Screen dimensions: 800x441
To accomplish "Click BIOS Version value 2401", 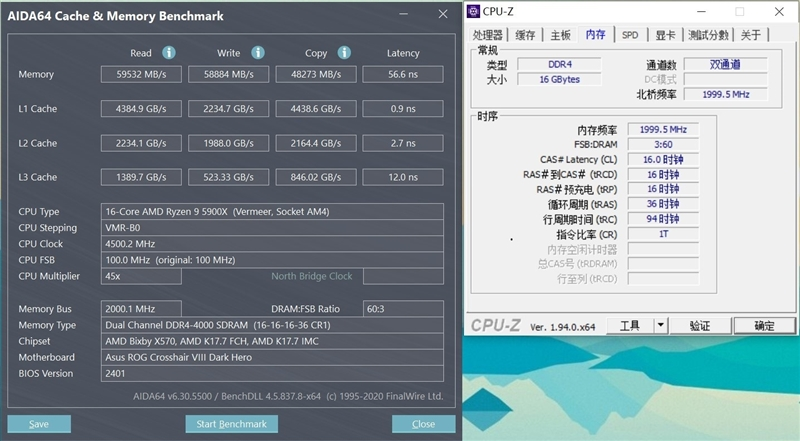I will [x=272, y=373].
